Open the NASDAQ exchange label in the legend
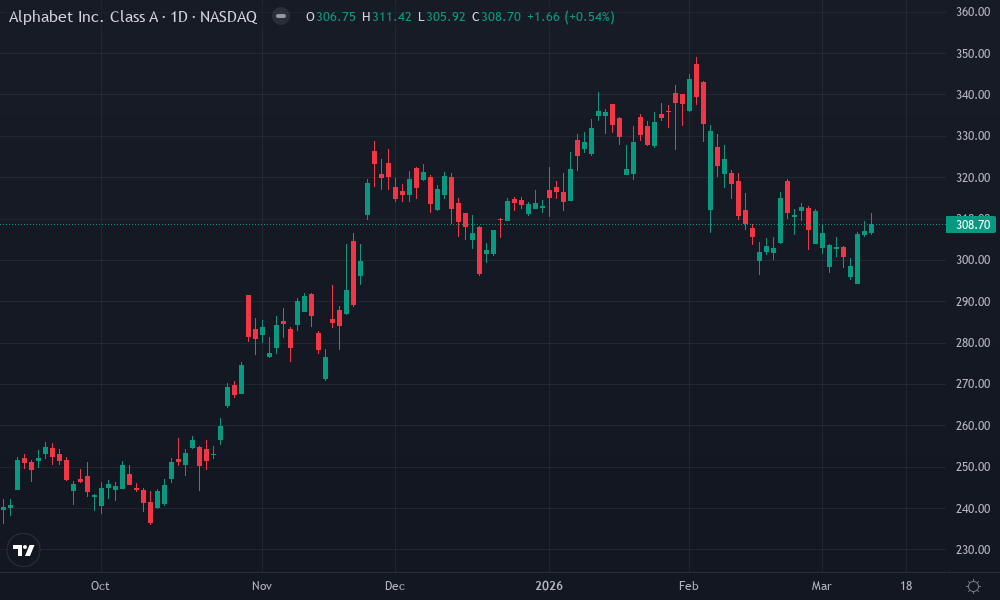Viewport: 1000px width, 600px height. tap(231, 17)
